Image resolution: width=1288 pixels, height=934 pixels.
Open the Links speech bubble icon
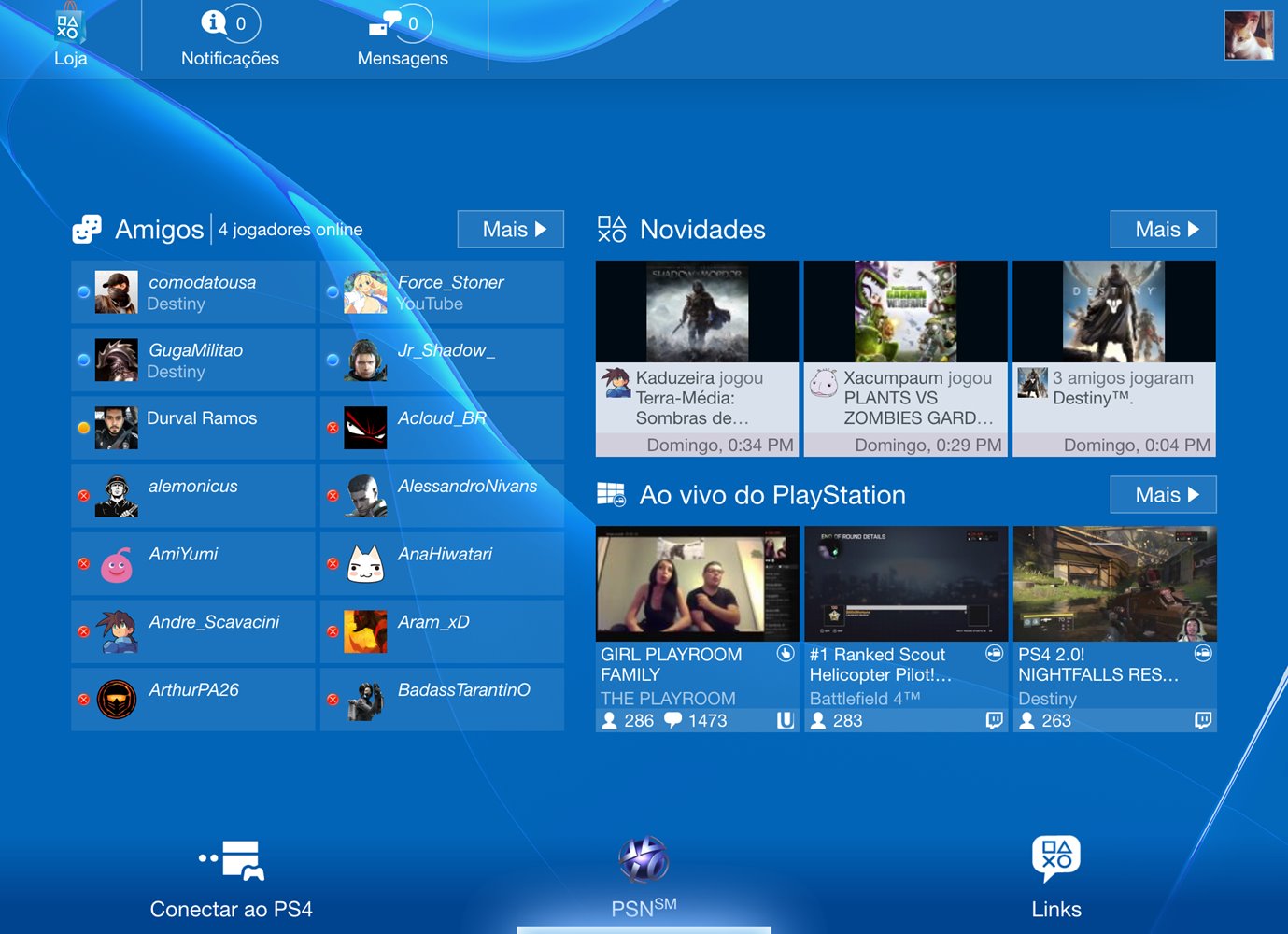(1056, 858)
